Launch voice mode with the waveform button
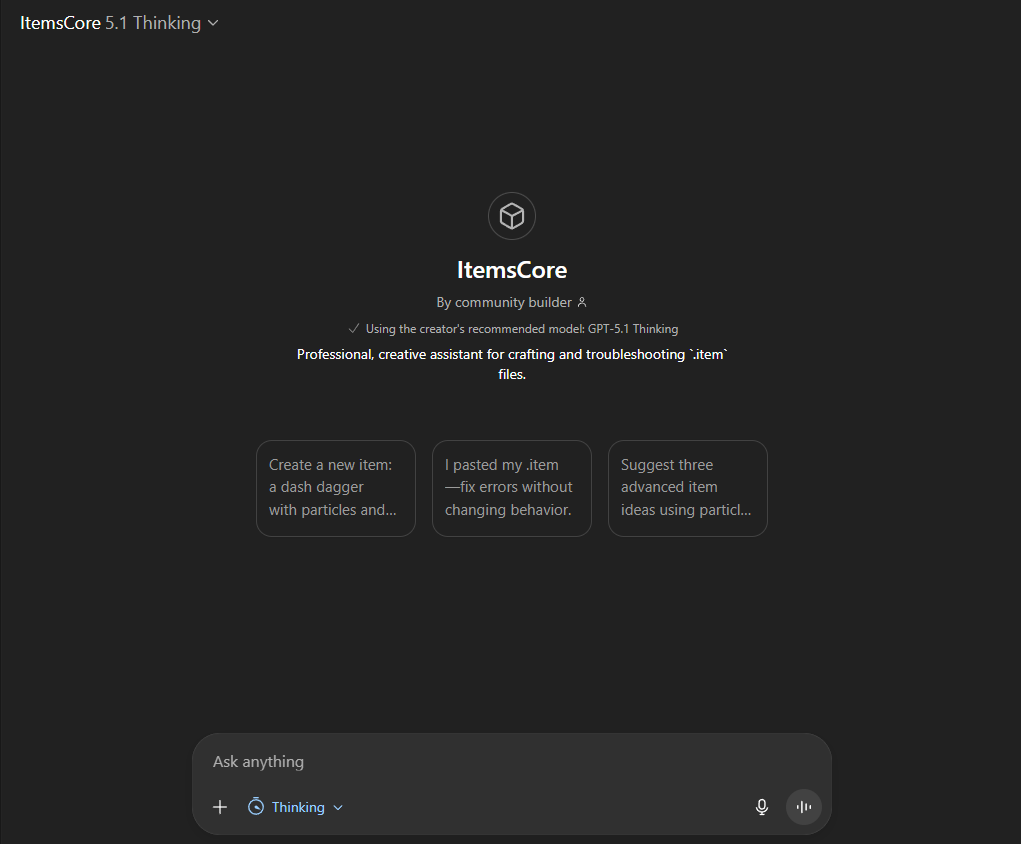 click(803, 807)
